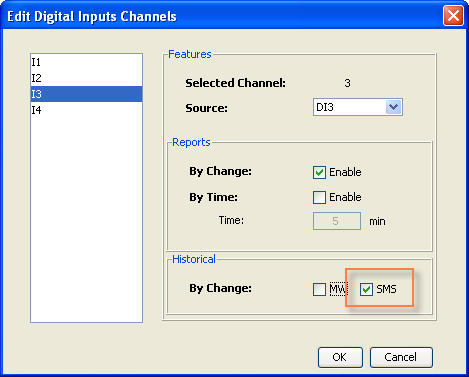Click the highlighted I3 channel entry
The image size is (469, 377).
pos(86,94)
